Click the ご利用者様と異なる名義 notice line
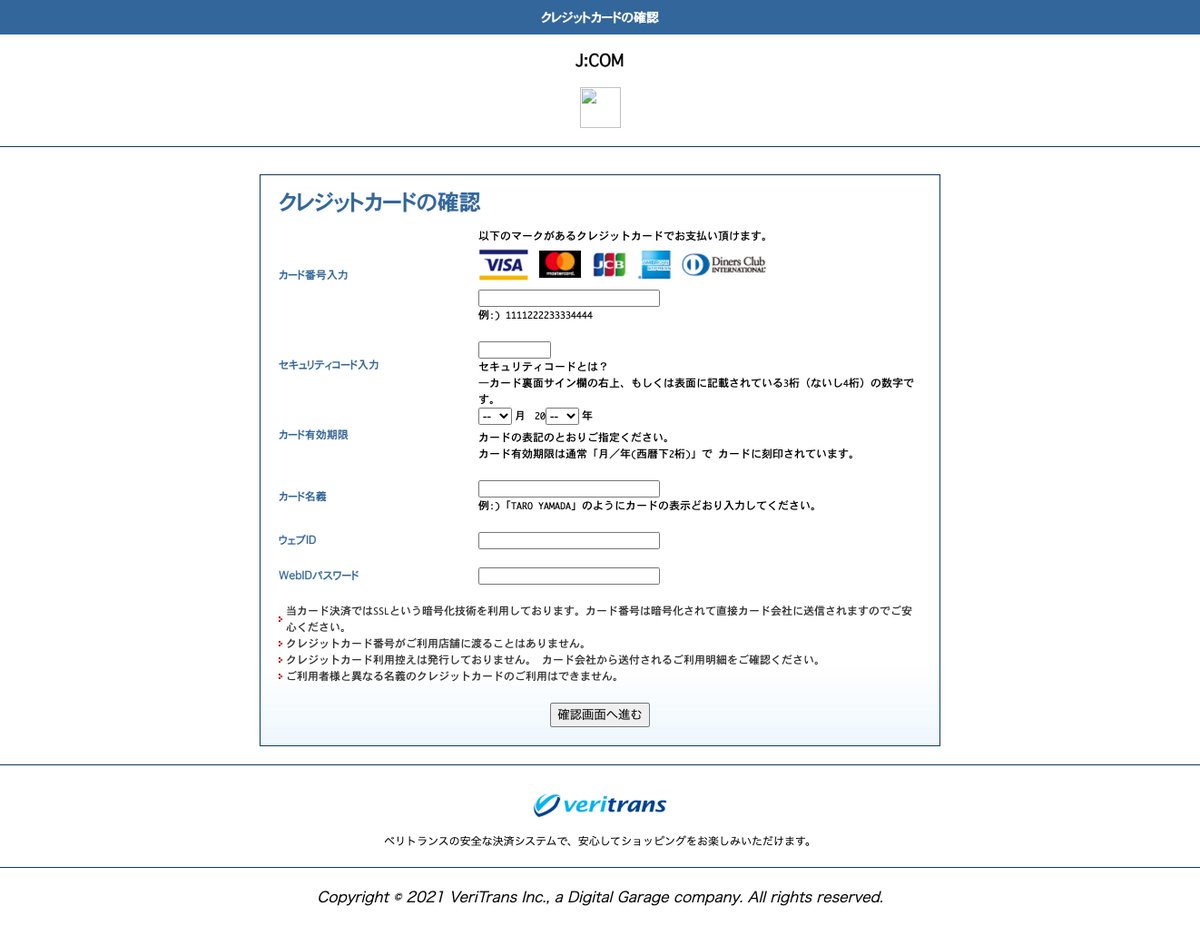Screen dimensions: 1200x926 [452, 676]
